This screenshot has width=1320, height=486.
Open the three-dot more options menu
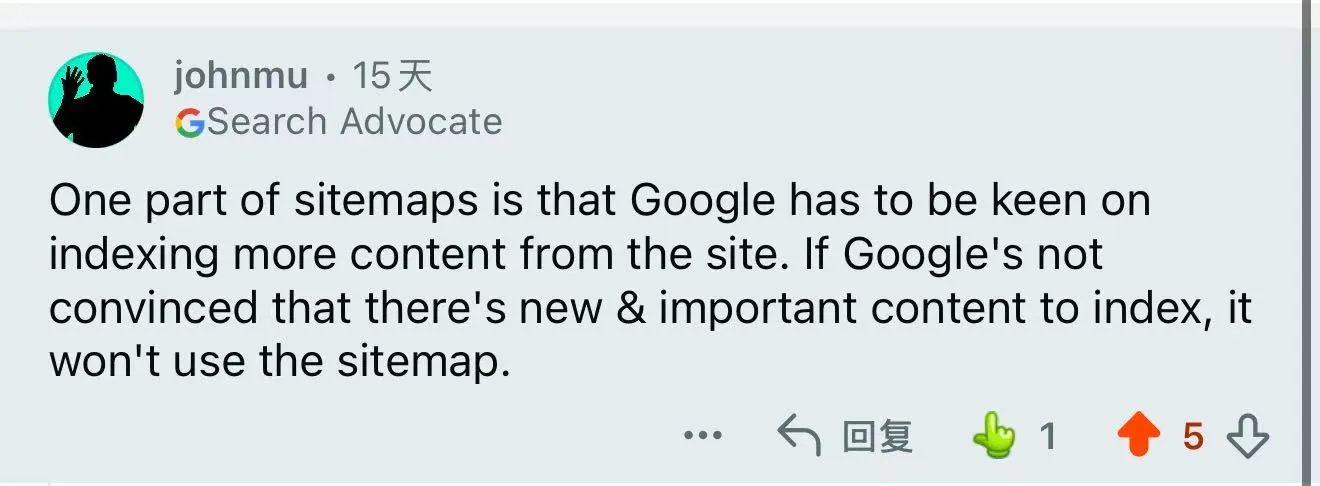[x=702, y=436]
